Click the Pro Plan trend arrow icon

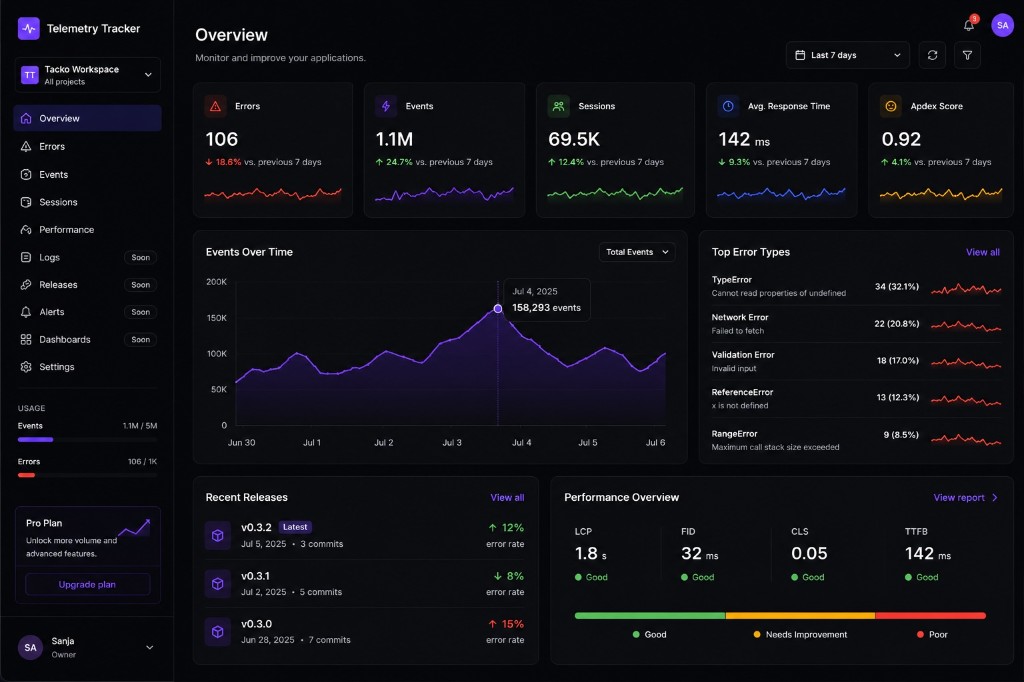coord(135,528)
